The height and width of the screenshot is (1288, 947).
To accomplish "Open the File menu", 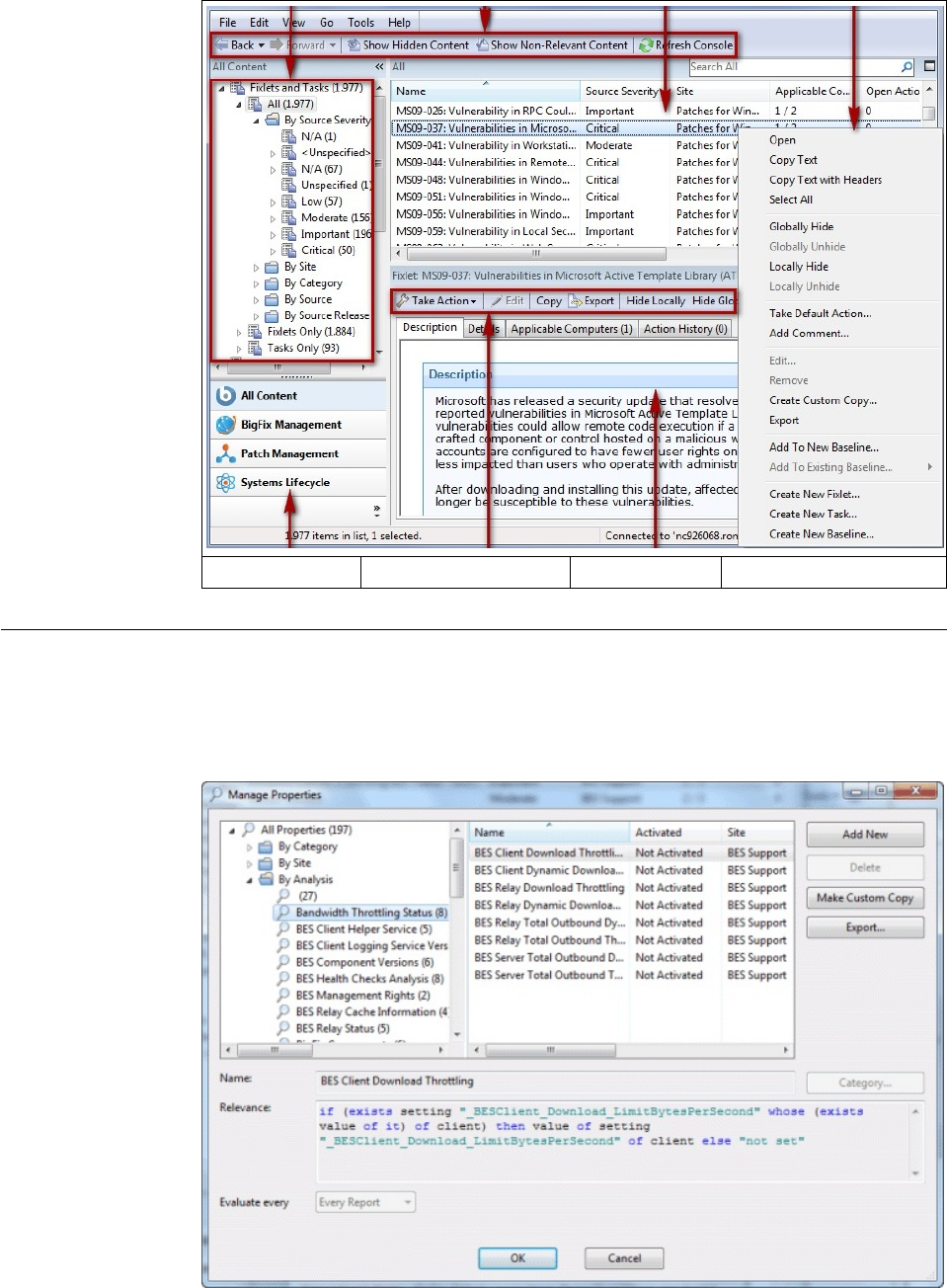I will click(227, 23).
